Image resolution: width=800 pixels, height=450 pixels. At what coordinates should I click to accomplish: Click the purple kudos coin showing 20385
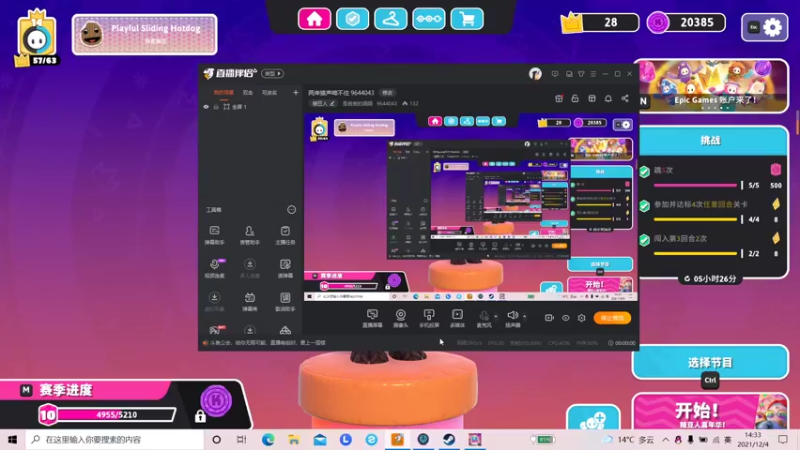point(686,22)
